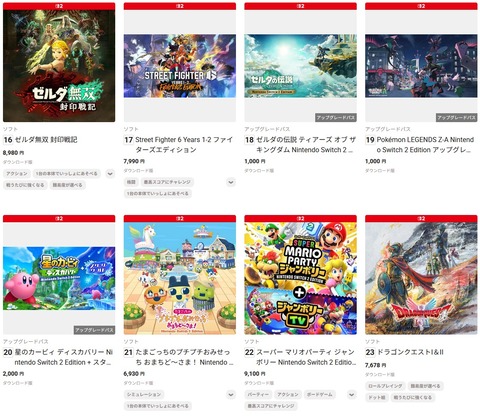
Task: Select the シミュレーション tag under たまごっち
Action: click(144, 395)
